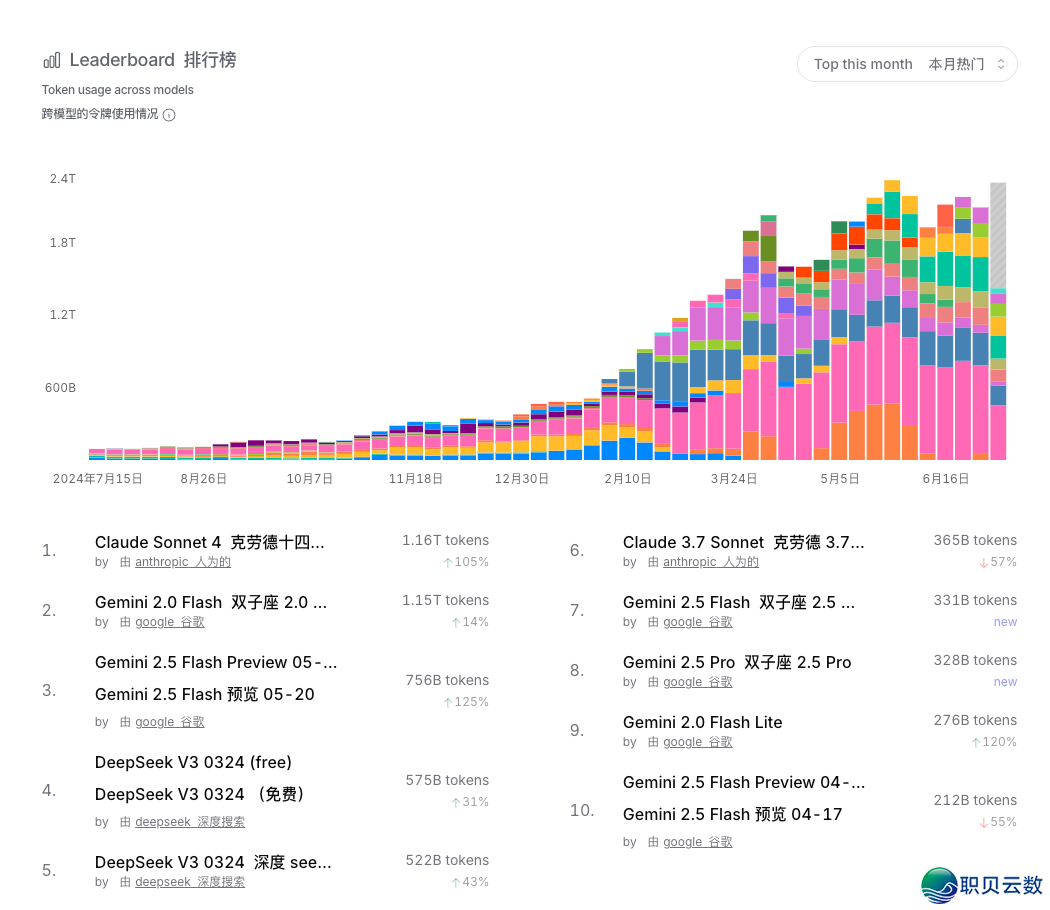Click the '522B tokens' value
The width and height of the screenshot is (1050, 910).
point(447,860)
